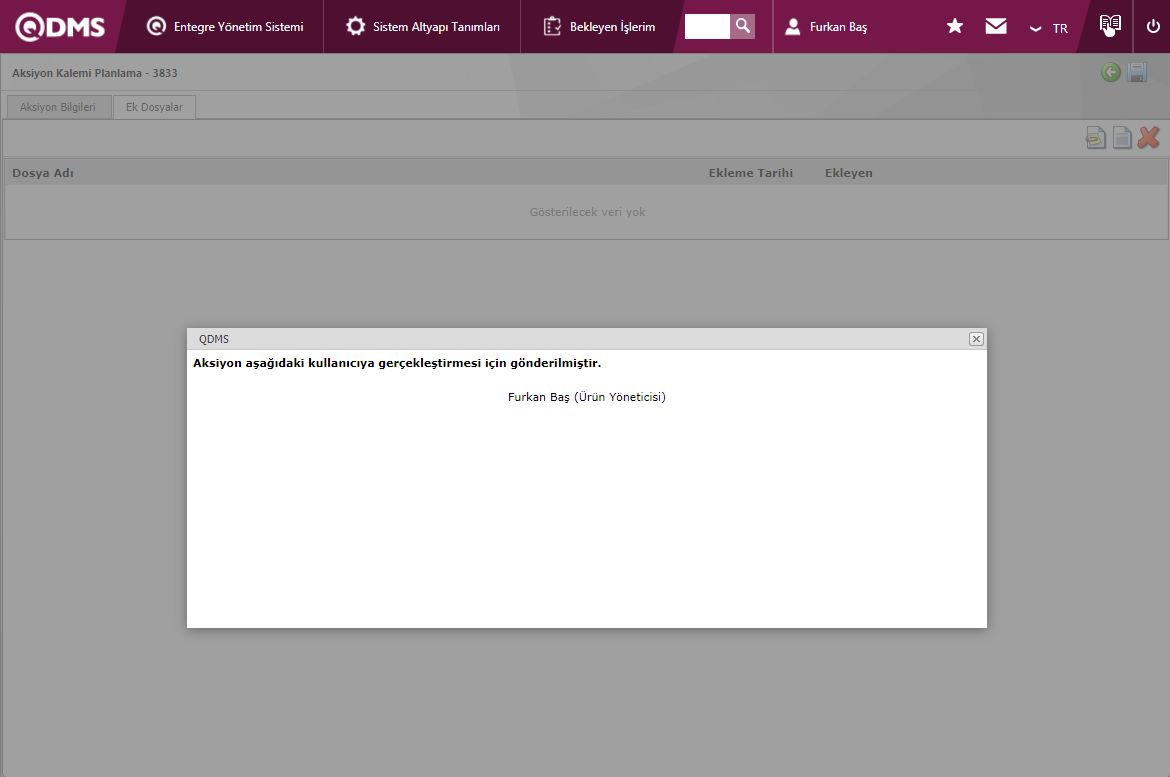Click the Ekleme Tarihi column header

(x=751, y=172)
